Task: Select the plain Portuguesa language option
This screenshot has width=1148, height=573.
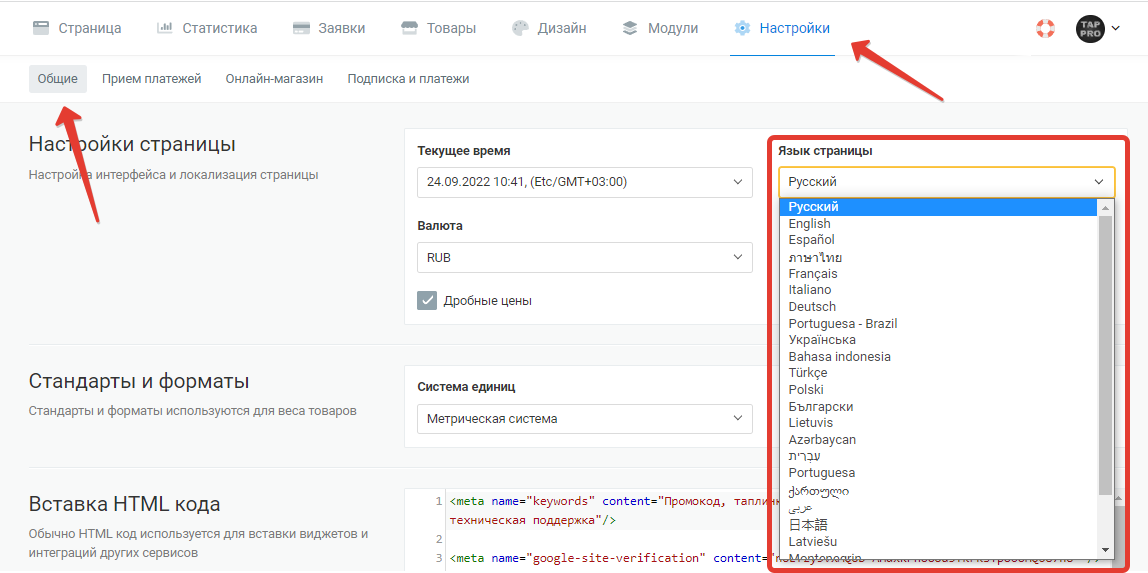Action: coord(939,473)
